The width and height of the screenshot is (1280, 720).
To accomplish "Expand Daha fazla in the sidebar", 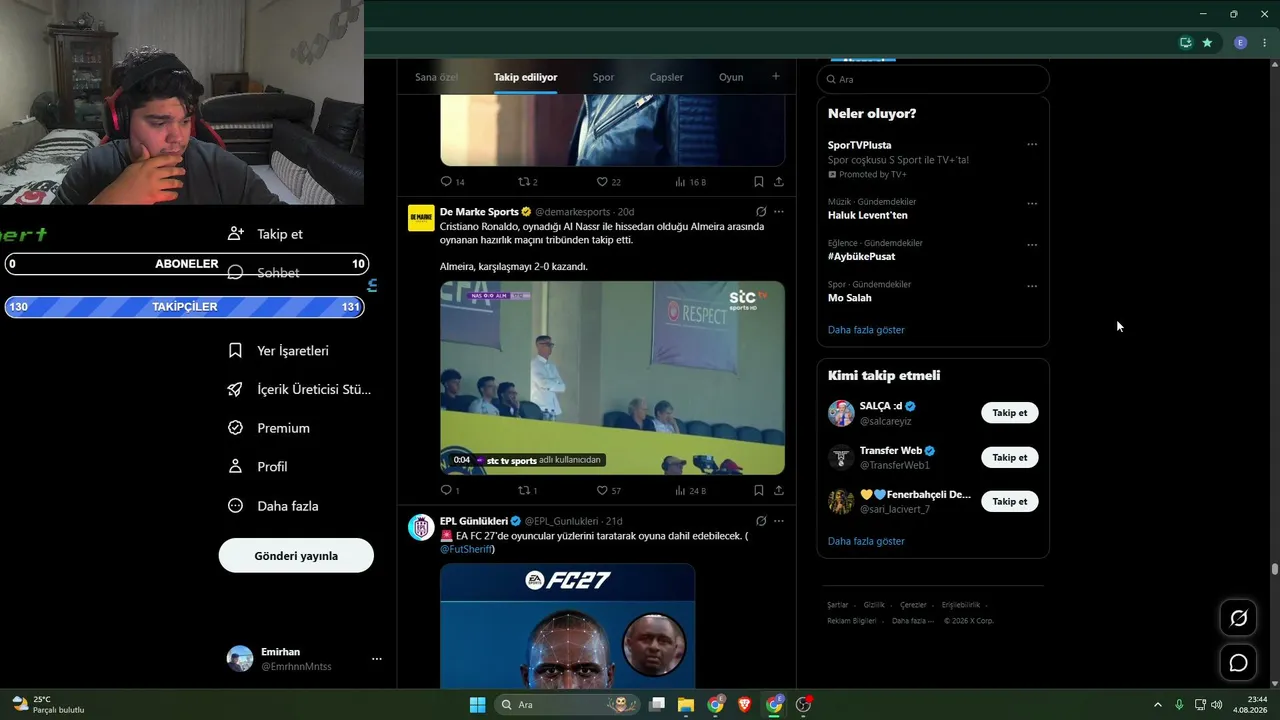I will [273, 506].
